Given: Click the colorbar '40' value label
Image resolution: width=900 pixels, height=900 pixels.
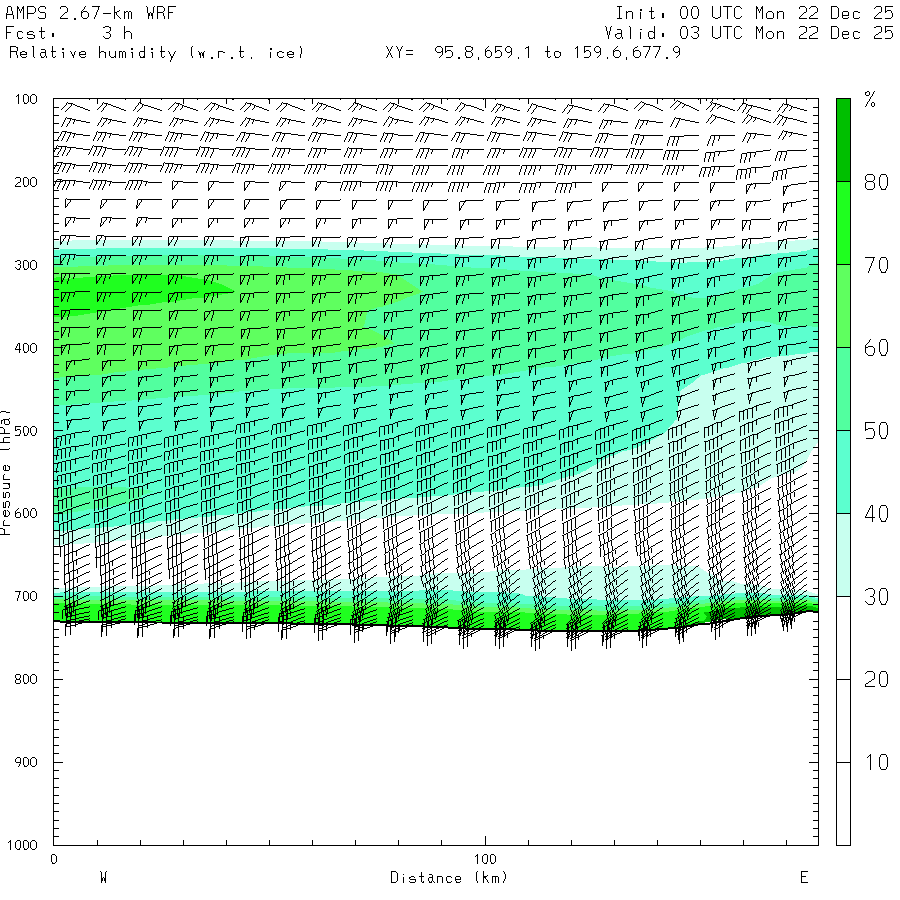Looking at the screenshot, I should coord(876,514).
